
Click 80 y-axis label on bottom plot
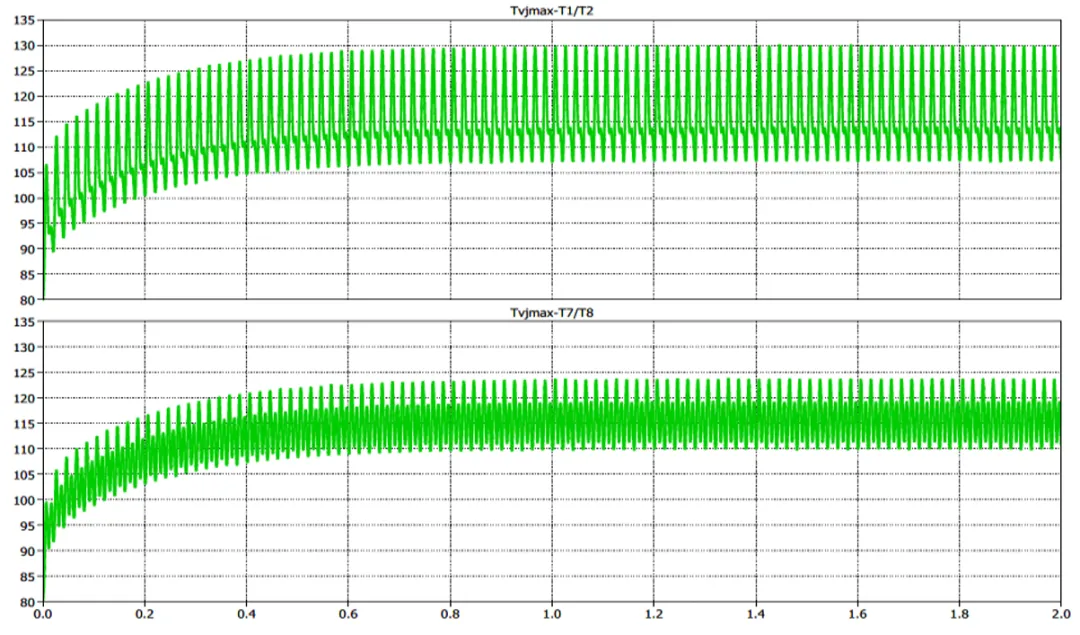pyautogui.click(x=27, y=602)
